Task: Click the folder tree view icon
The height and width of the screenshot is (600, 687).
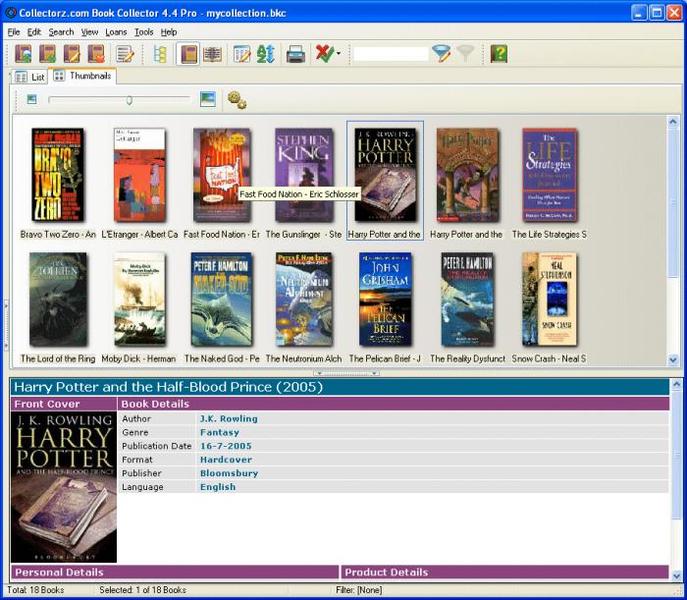Action: pos(160,54)
